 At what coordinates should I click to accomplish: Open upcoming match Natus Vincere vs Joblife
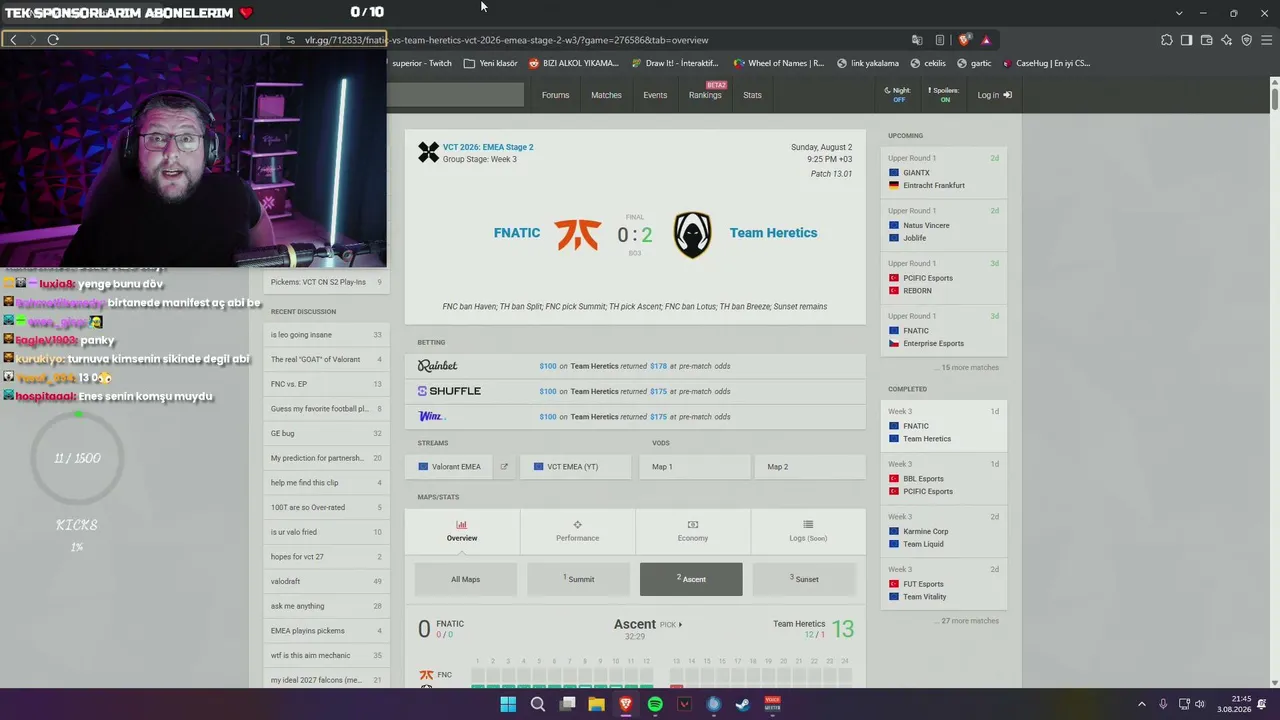pyautogui.click(x=943, y=225)
